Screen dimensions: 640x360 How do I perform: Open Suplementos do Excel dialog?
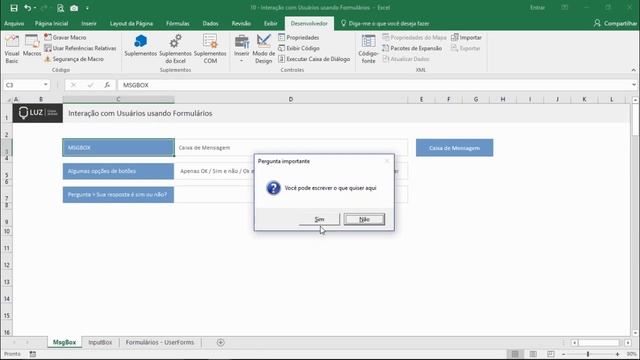[175, 49]
